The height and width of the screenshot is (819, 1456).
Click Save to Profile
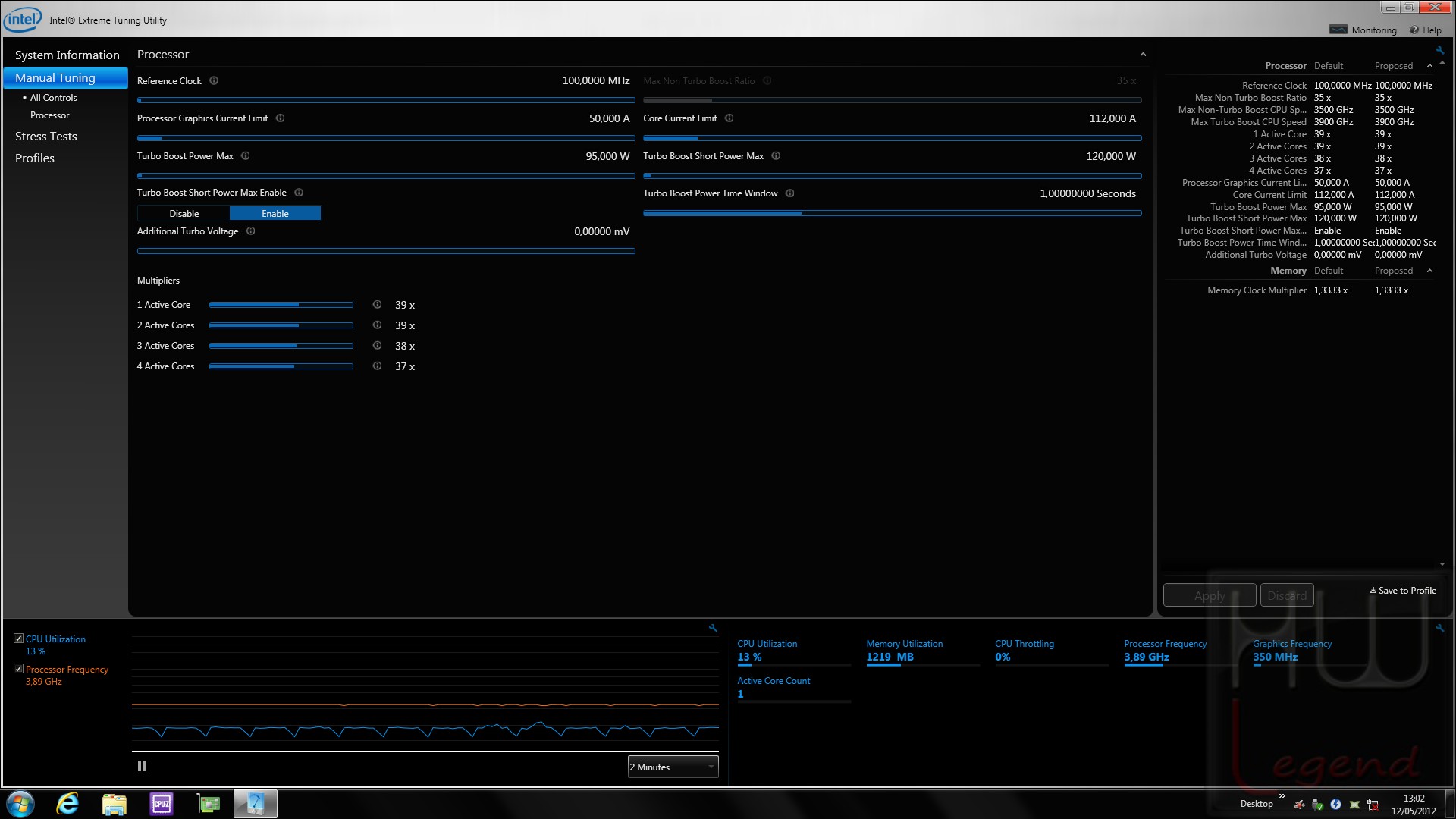[x=1403, y=591]
